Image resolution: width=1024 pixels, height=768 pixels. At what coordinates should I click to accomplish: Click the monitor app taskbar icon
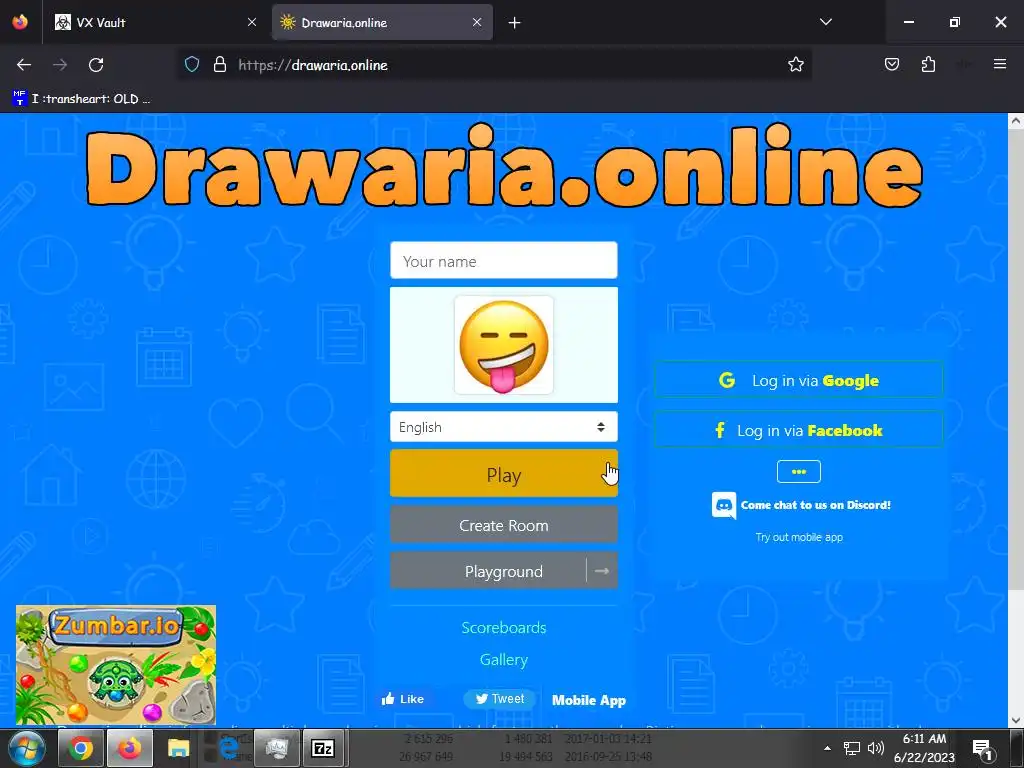(x=277, y=748)
